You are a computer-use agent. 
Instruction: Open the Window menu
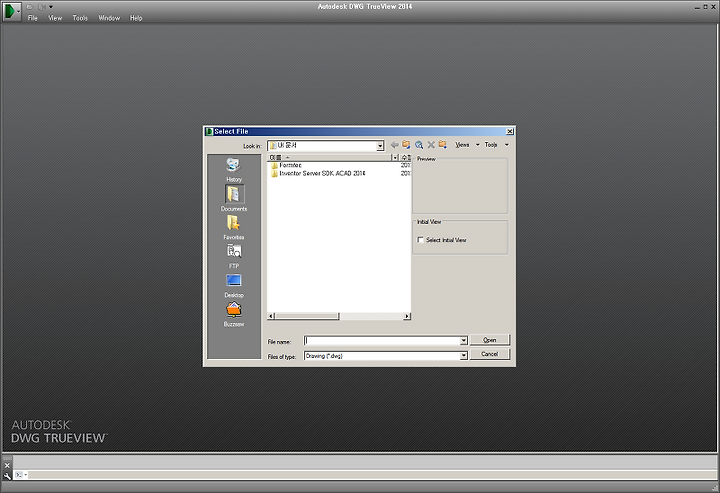pos(109,18)
